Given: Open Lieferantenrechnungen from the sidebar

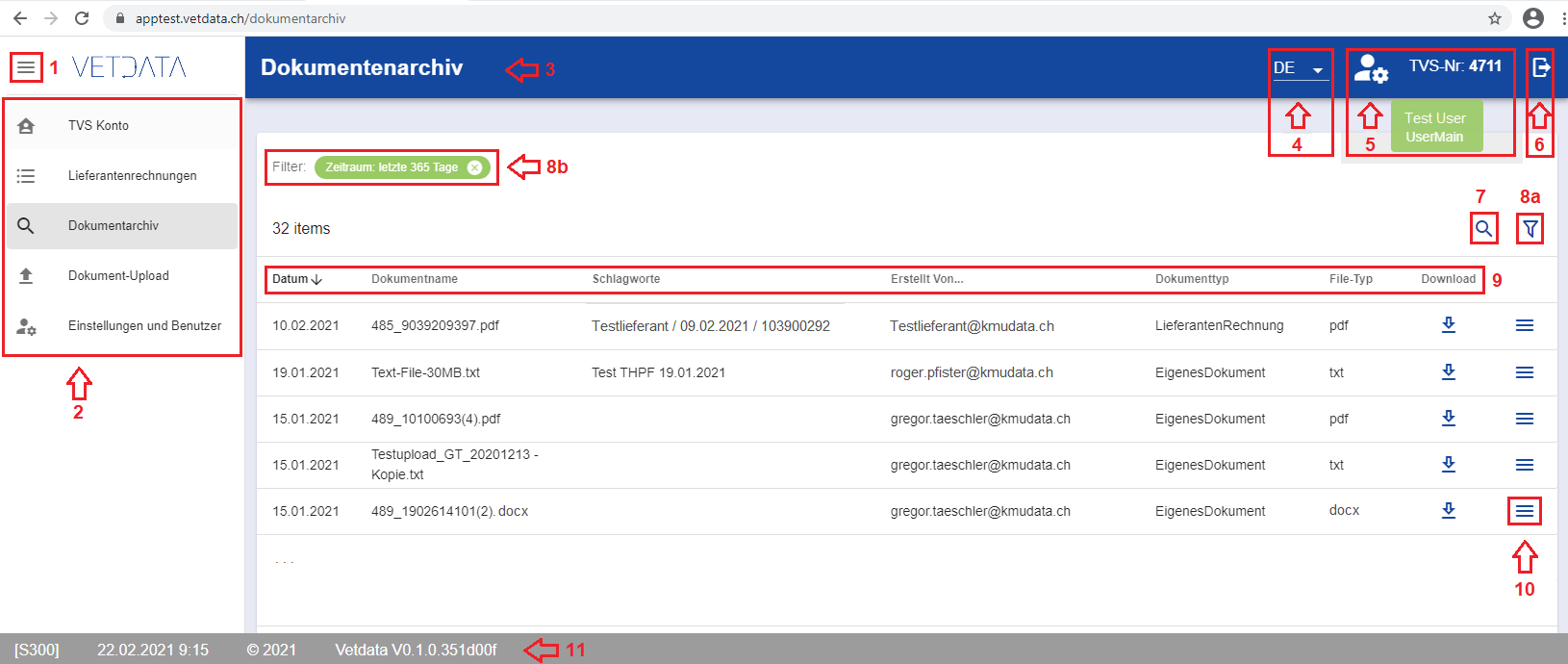Looking at the screenshot, I should (x=132, y=176).
